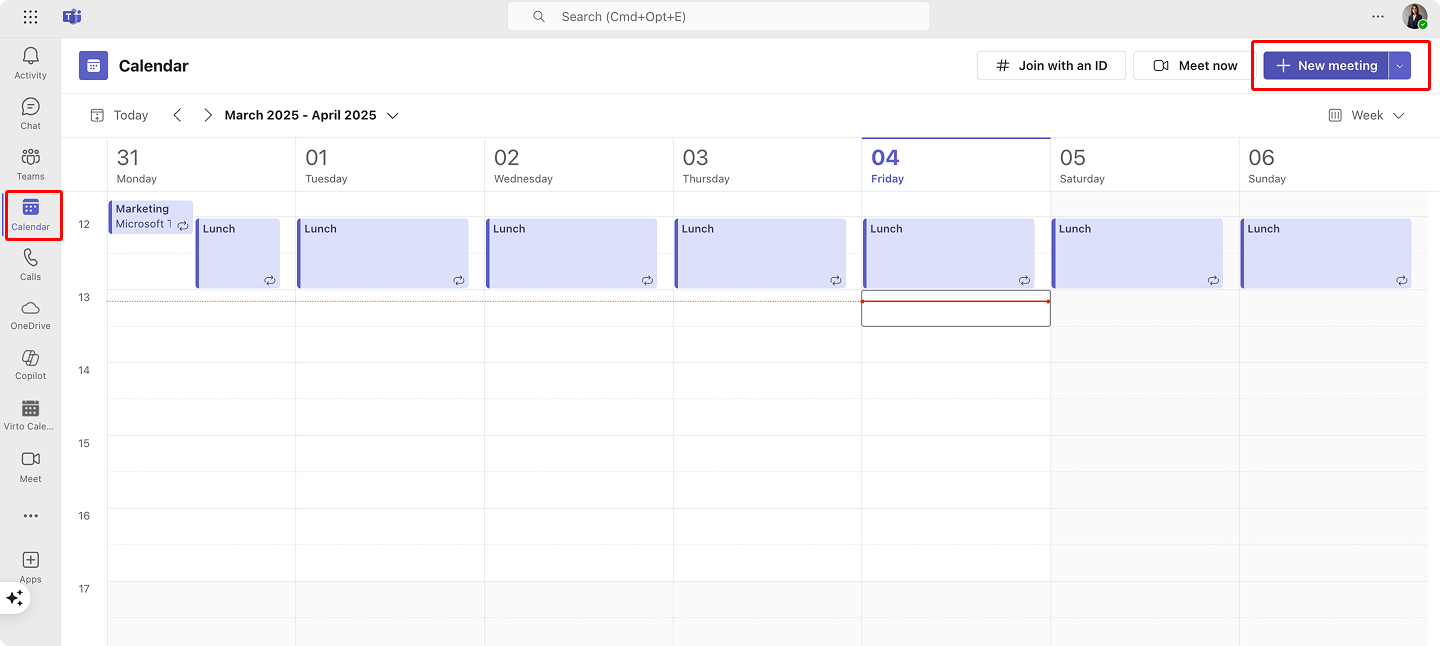Open OneDrive from the sidebar
This screenshot has height=646, width=1440.
[x=30, y=314]
